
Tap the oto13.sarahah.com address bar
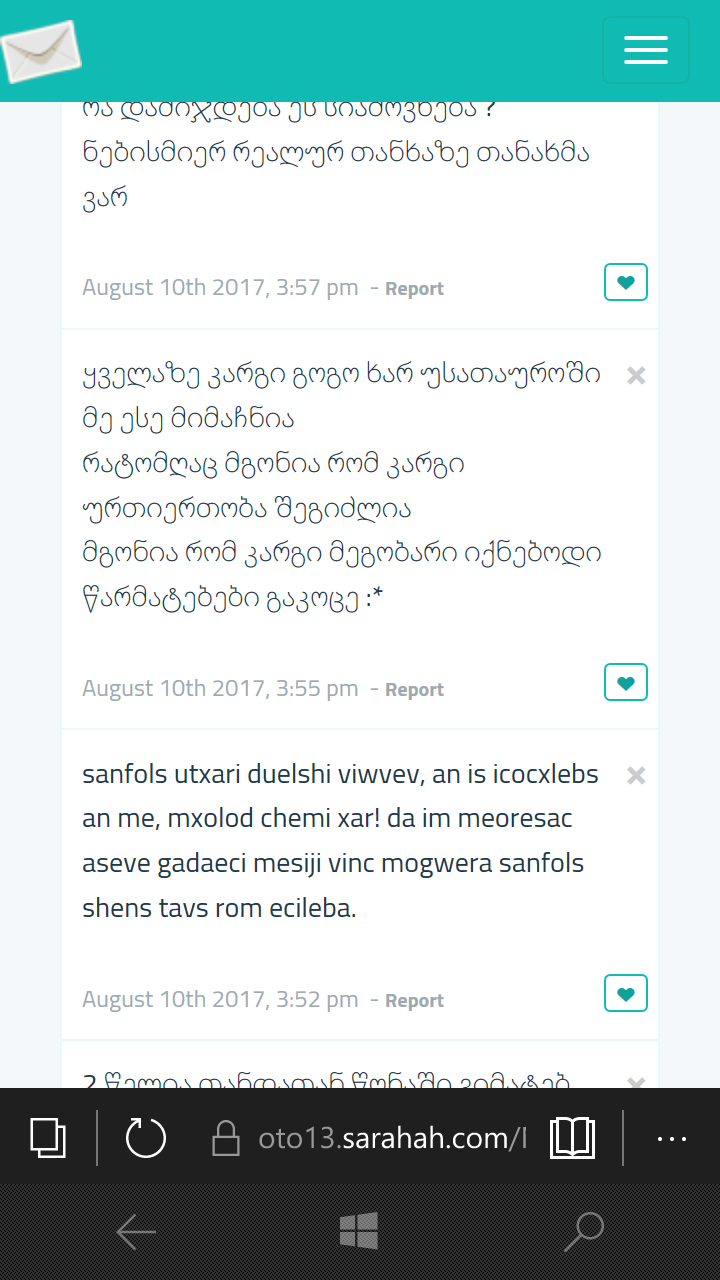392,1138
